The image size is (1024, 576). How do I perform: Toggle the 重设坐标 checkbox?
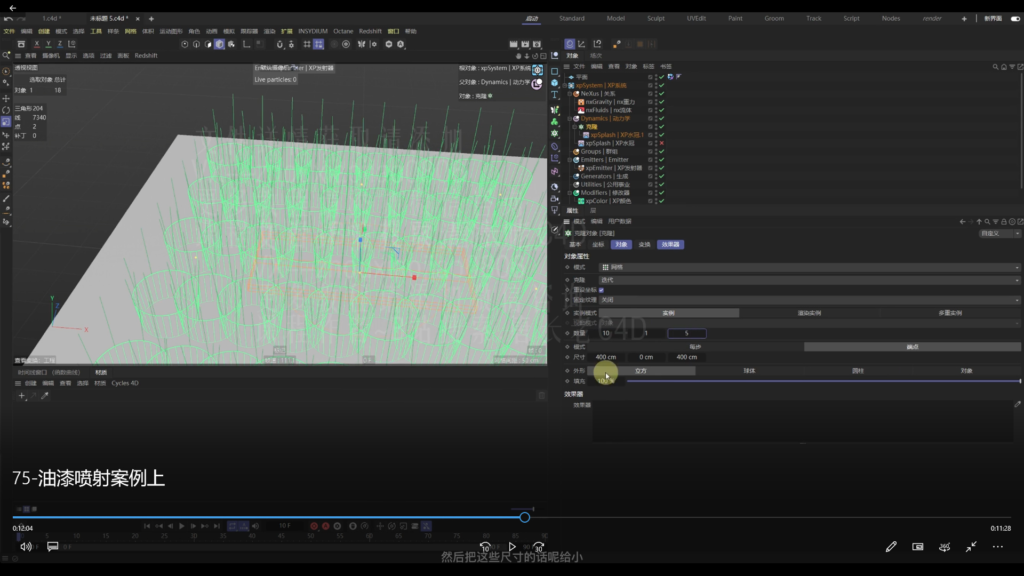point(601,290)
